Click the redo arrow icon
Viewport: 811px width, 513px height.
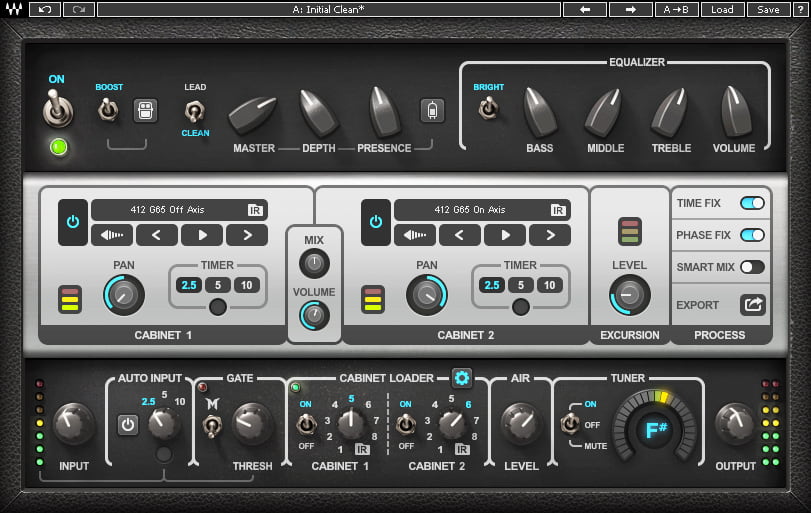click(x=79, y=9)
